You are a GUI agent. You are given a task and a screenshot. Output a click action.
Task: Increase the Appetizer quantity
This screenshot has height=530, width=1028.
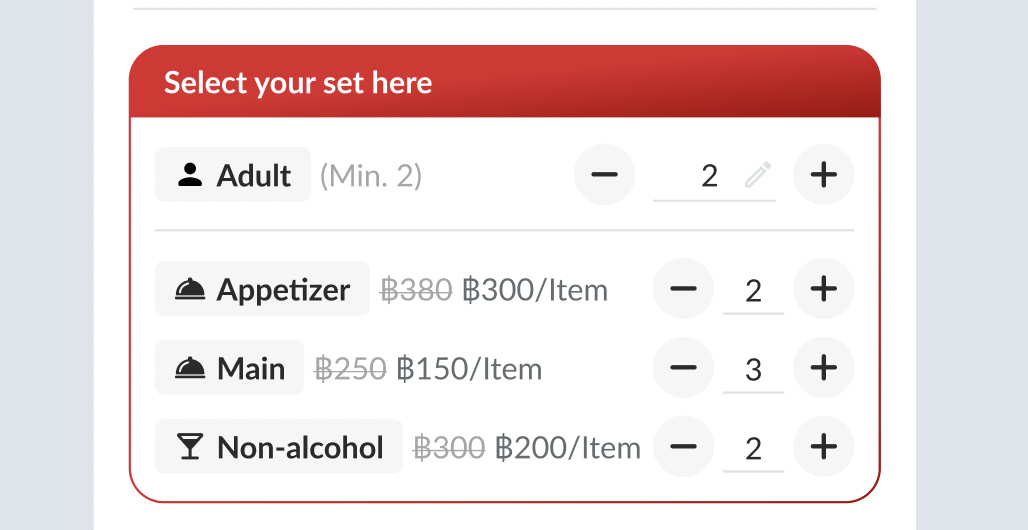823,289
